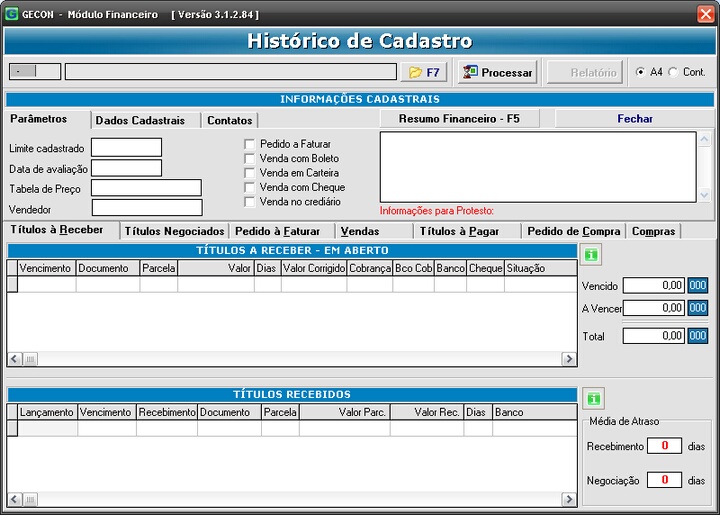Select the first row marker in the Títulos a Receber grid
This screenshot has height=515, width=720.
(12, 284)
